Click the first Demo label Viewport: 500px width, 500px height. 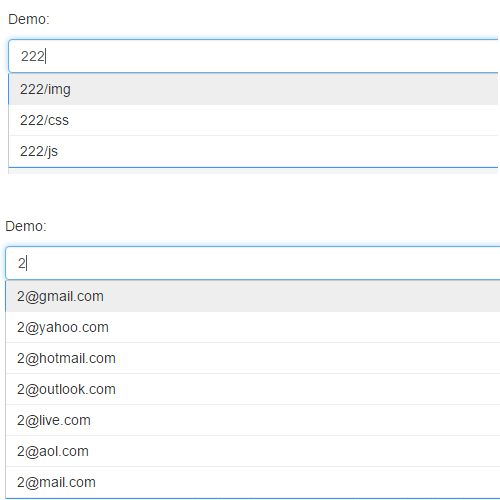tap(29, 19)
